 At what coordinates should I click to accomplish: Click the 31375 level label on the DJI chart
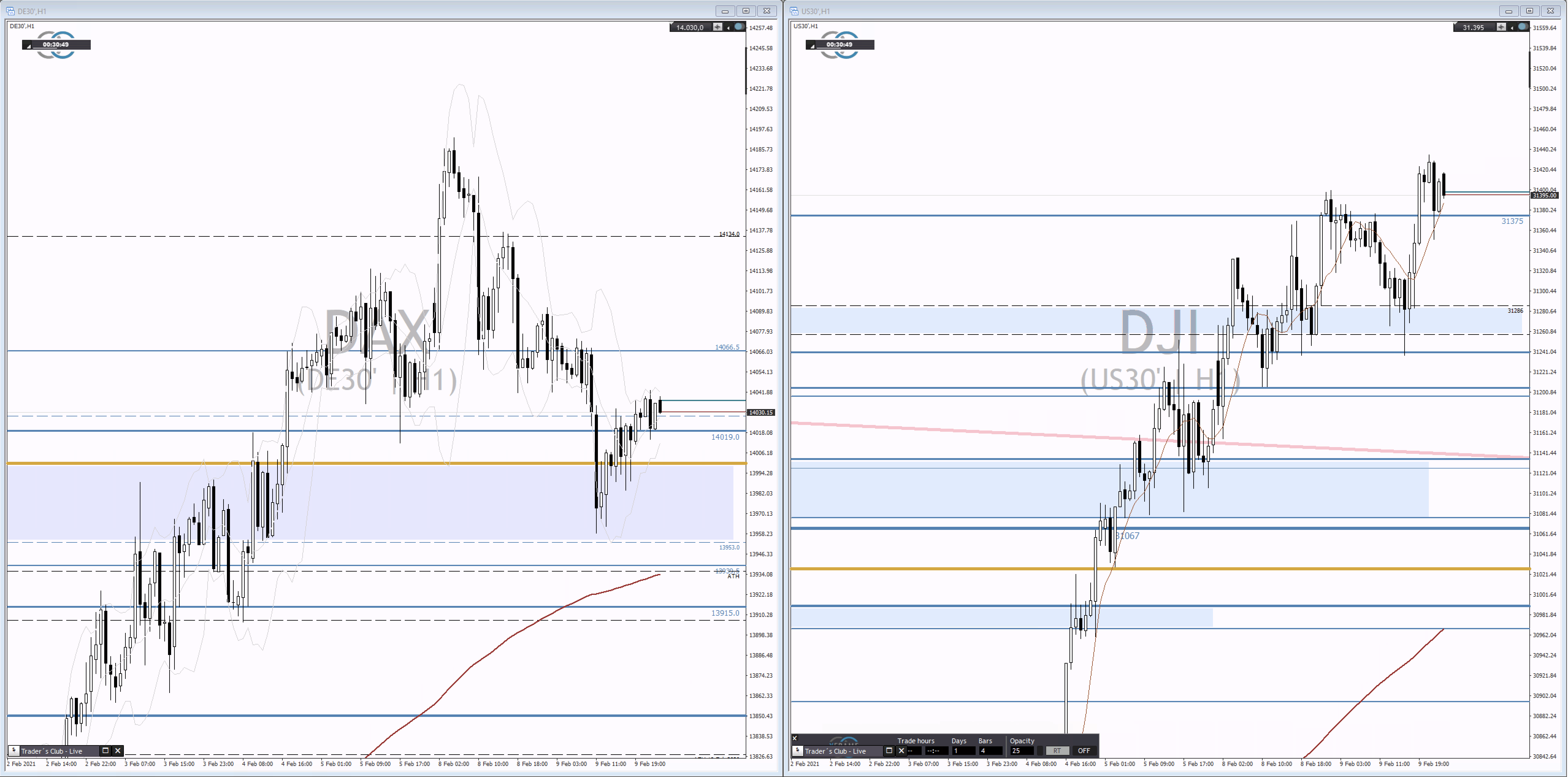pos(1512,221)
